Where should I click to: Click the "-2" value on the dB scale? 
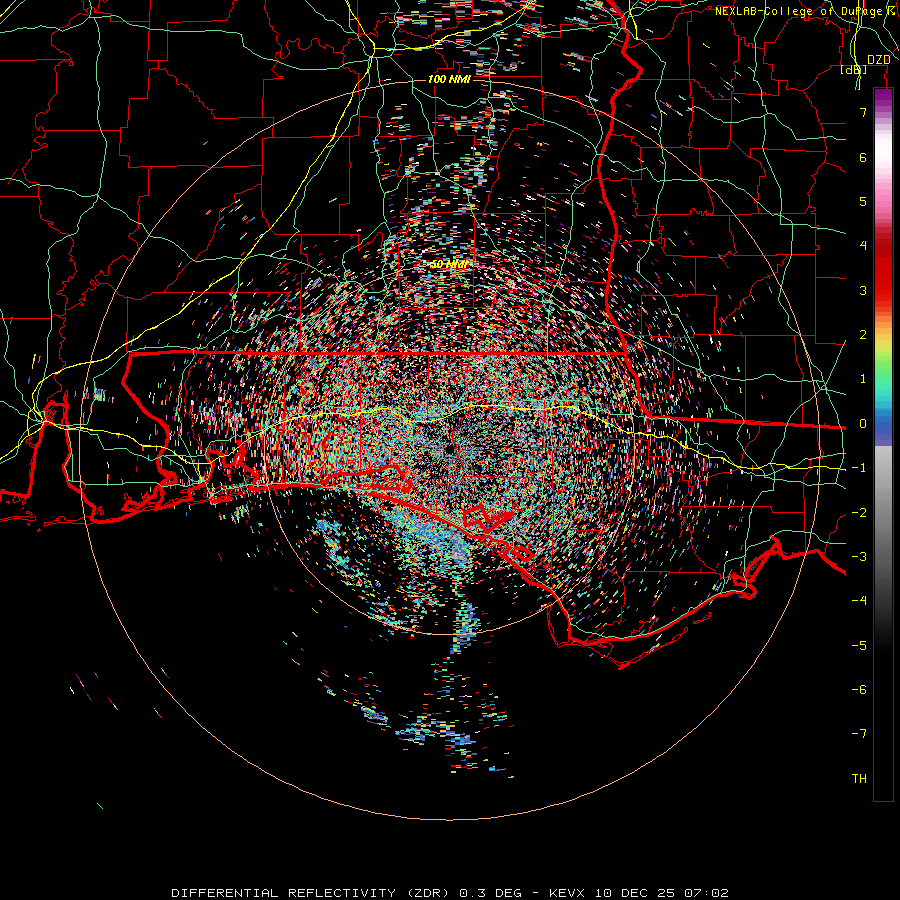pyautogui.click(x=859, y=513)
